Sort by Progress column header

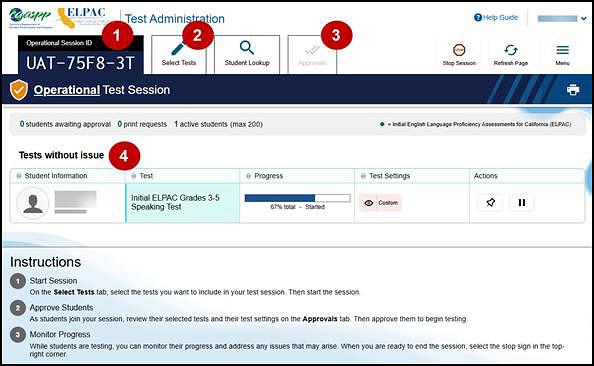click(264, 176)
